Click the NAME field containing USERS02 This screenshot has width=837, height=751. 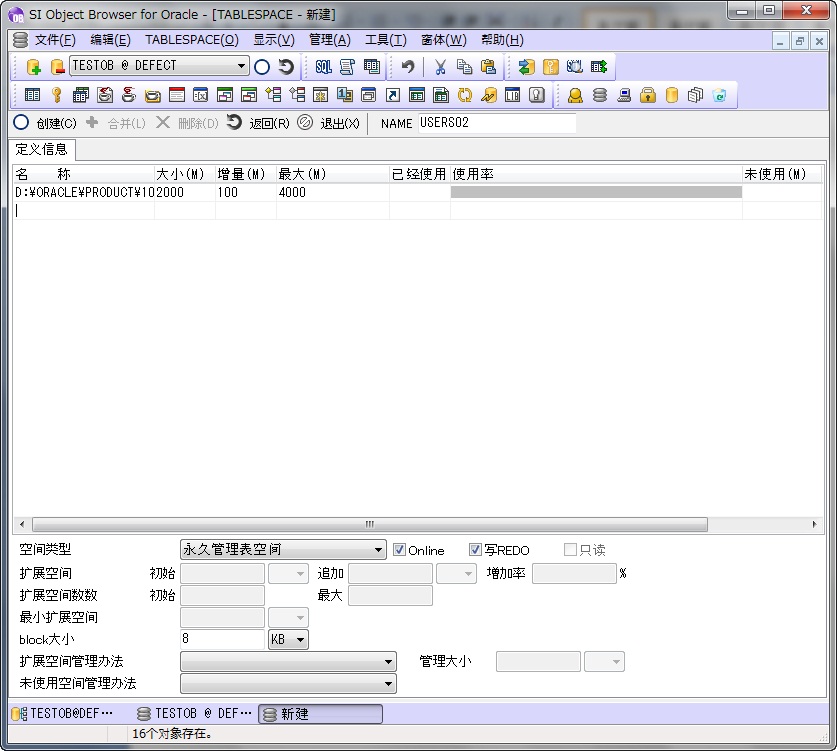click(x=497, y=123)
